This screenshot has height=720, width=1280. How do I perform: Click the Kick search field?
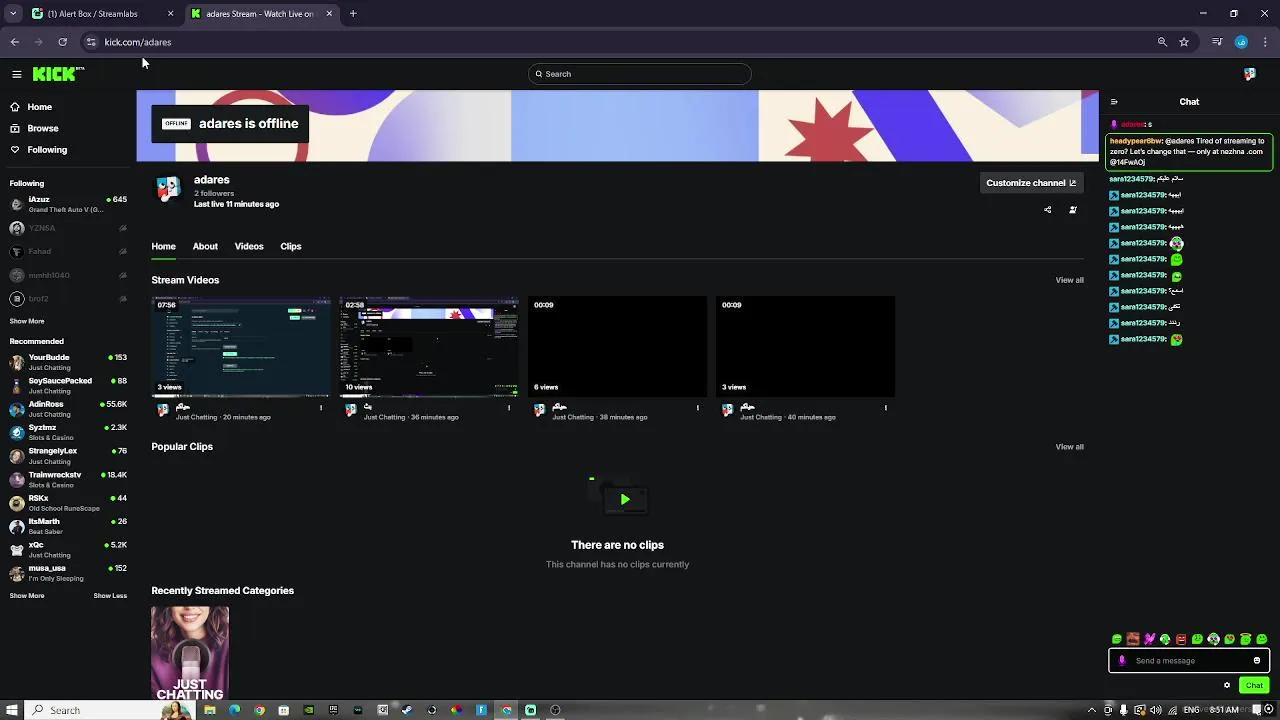640,74
